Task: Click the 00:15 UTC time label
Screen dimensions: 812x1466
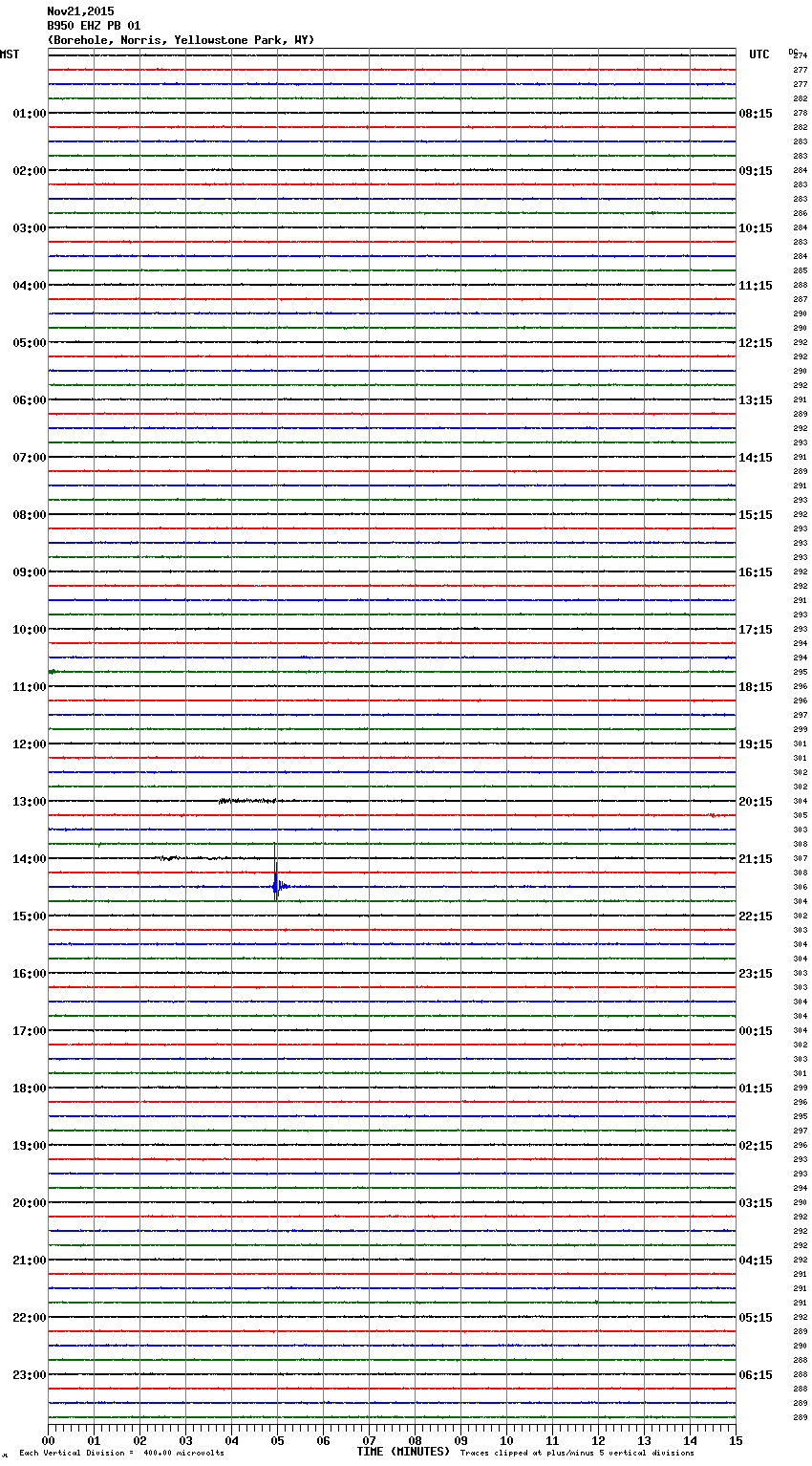Action: pyautogui.click(x=756, y=1031)
